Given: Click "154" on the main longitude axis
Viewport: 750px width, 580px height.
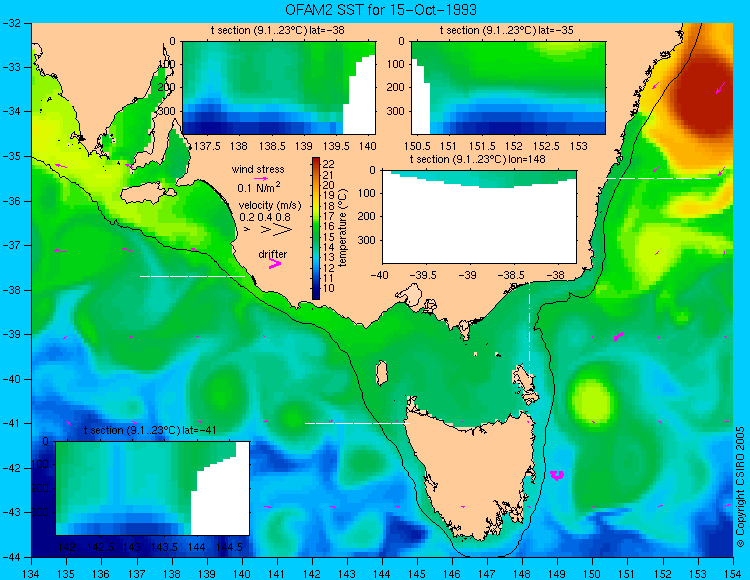Looking at the screenshot, I should point(733,574).
